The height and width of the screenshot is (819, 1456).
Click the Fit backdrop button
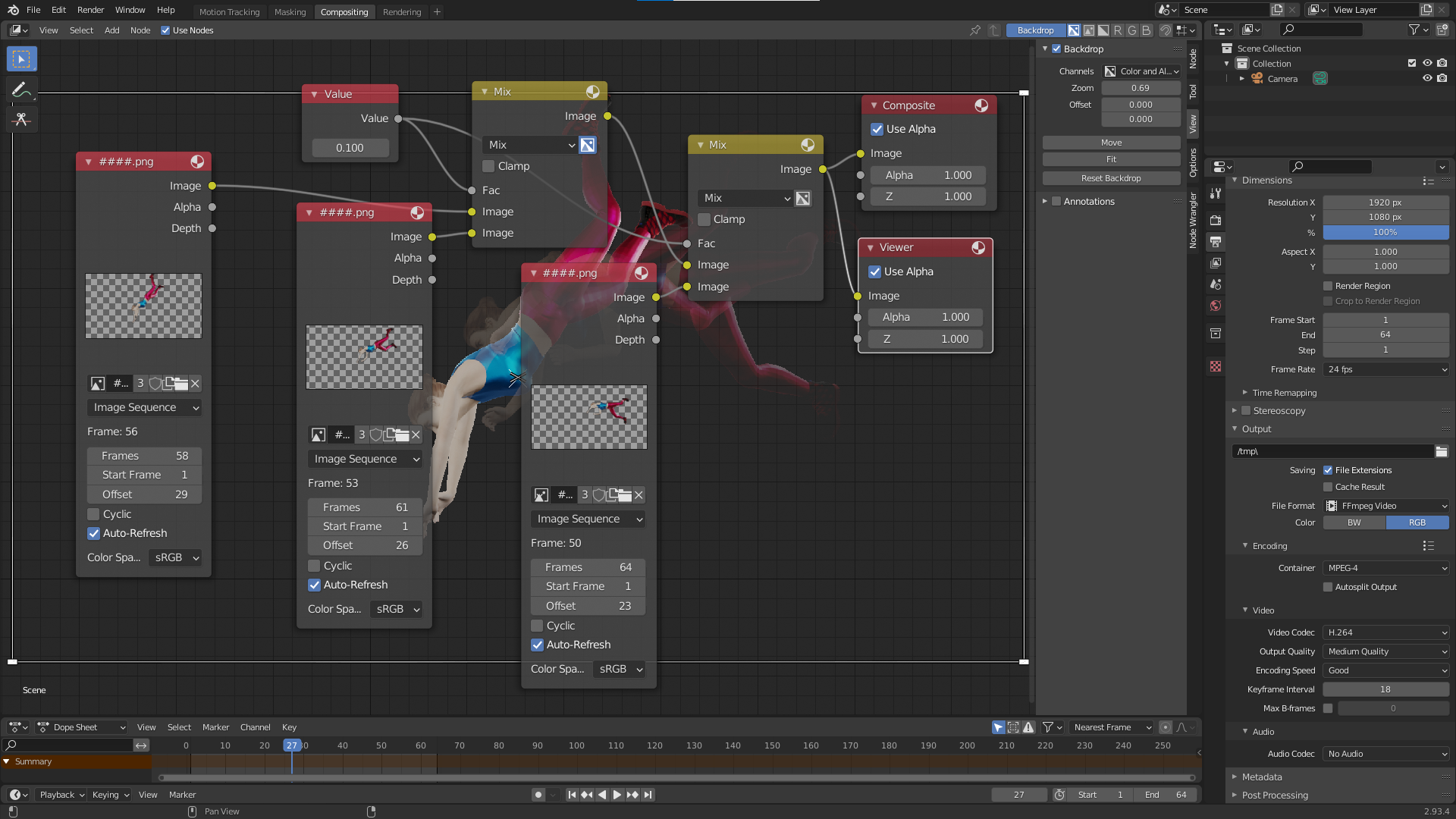(1111, 159)
